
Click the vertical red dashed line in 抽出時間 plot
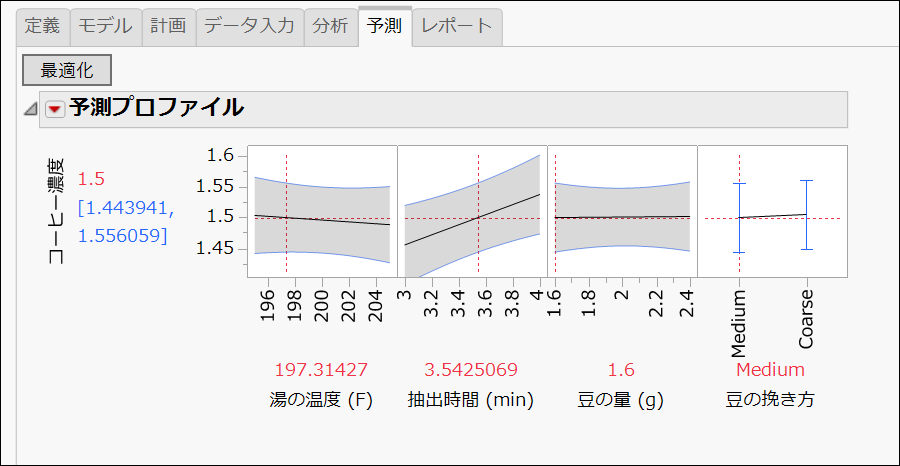click(x=478, y=212)
